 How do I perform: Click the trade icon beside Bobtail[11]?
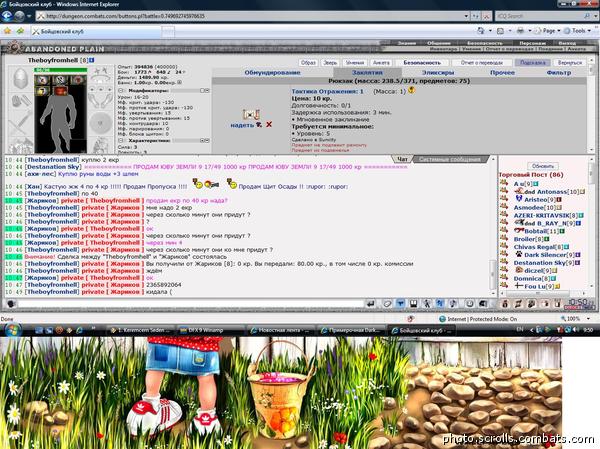click(x=504, y=230)
